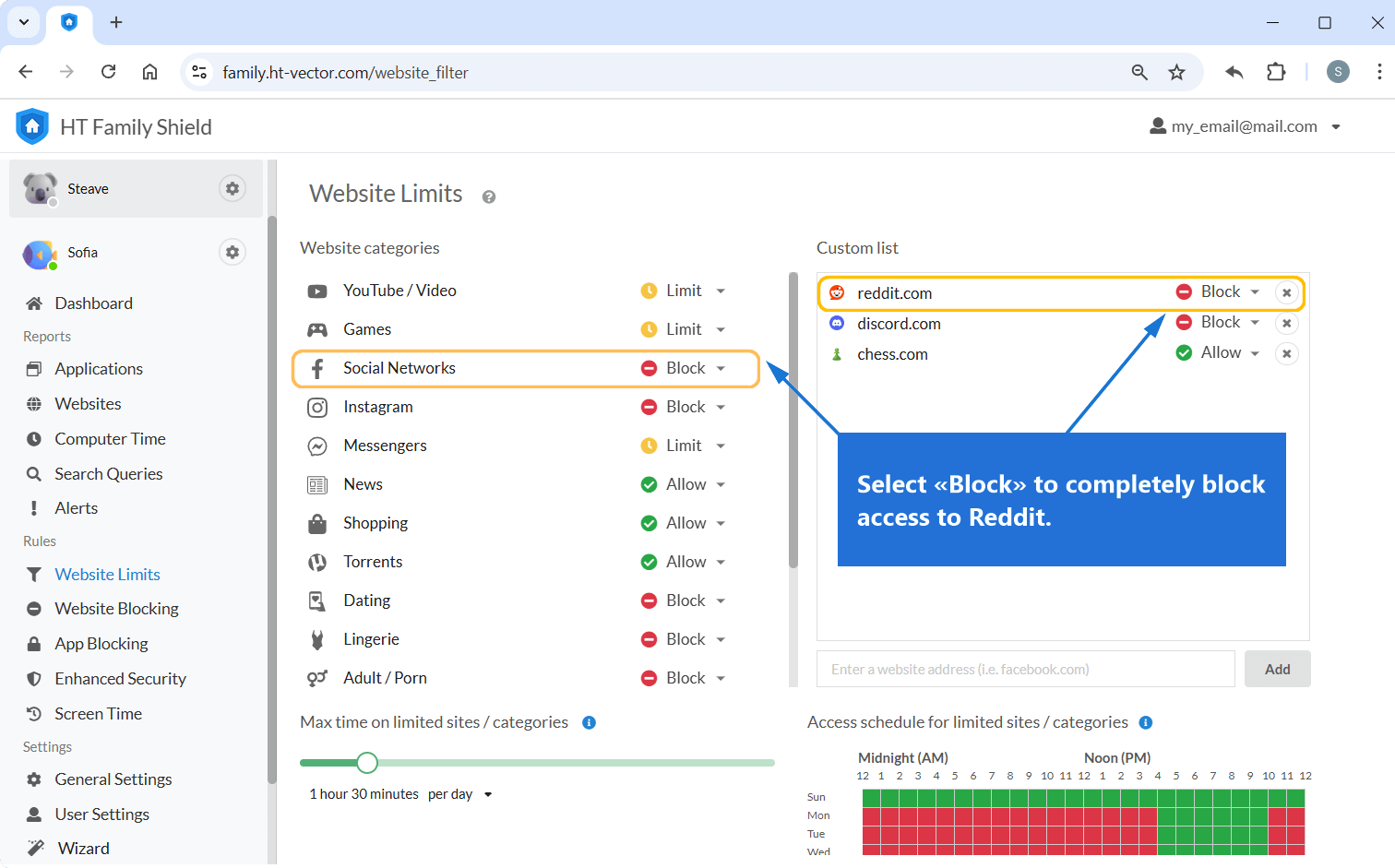Viewport: 1395px width, 868px height.
Task: Open a new browser tab
Action: point(116,22)
